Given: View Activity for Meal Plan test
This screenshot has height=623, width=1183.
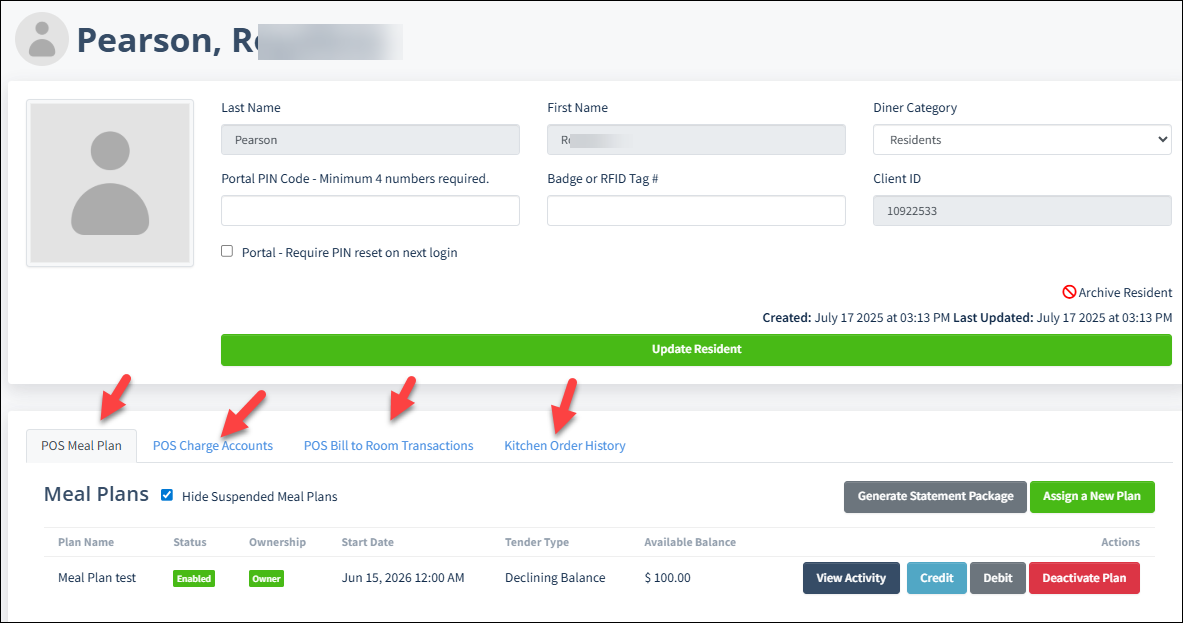Looking at the screenshot, I should pos(851,578).
